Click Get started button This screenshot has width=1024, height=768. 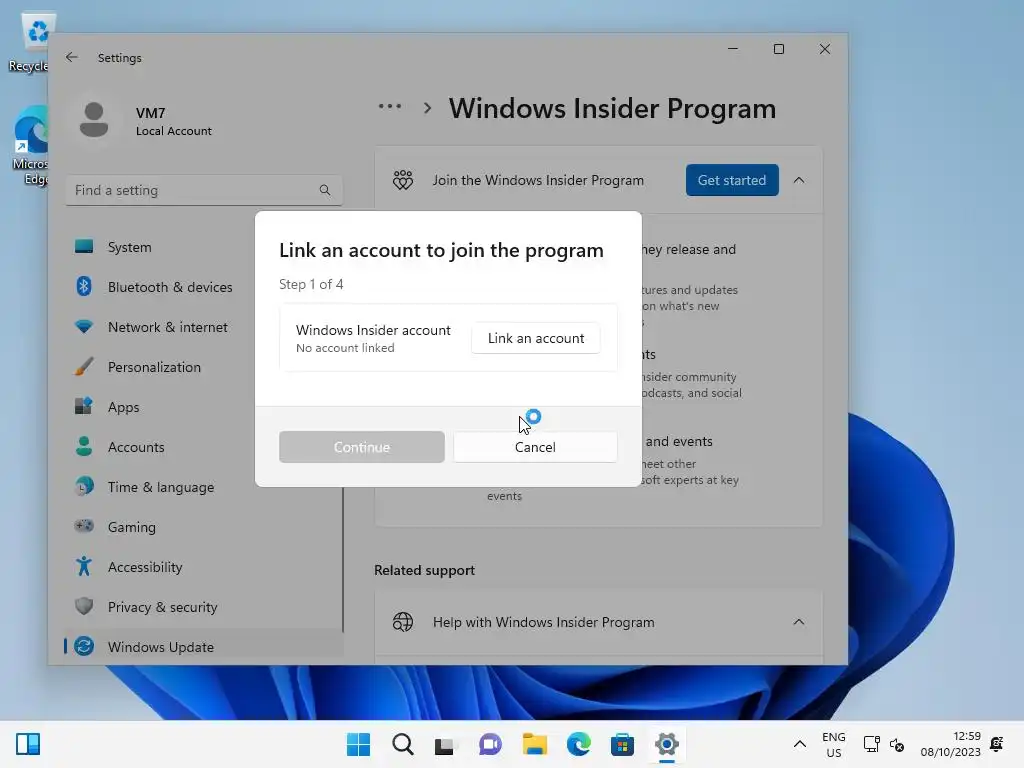[x=731, y=180]
